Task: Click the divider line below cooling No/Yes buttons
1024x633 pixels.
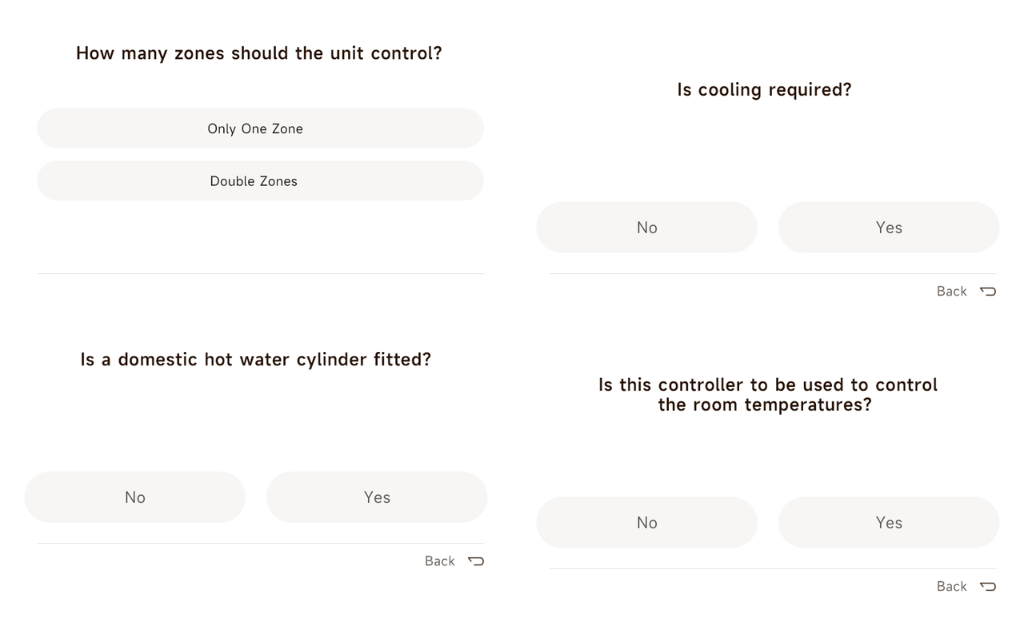Action: click(x=772, y=273)
